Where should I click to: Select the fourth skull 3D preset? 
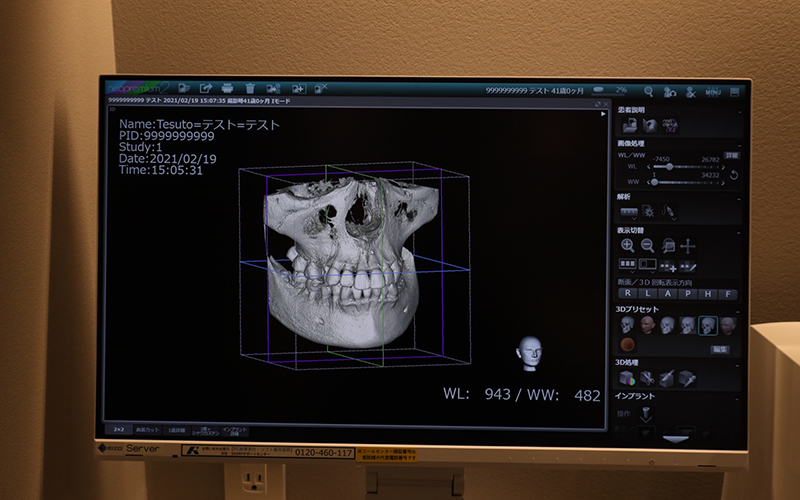[687, 326]
